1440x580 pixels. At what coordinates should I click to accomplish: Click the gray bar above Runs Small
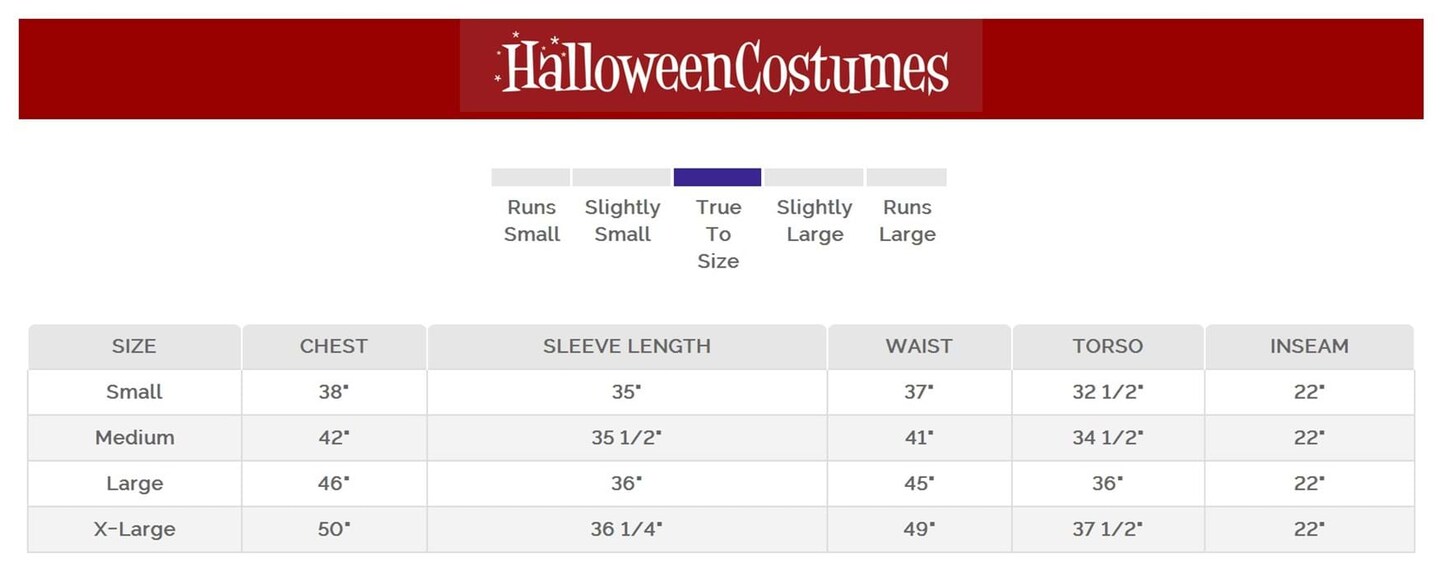[x=530, y=177]
